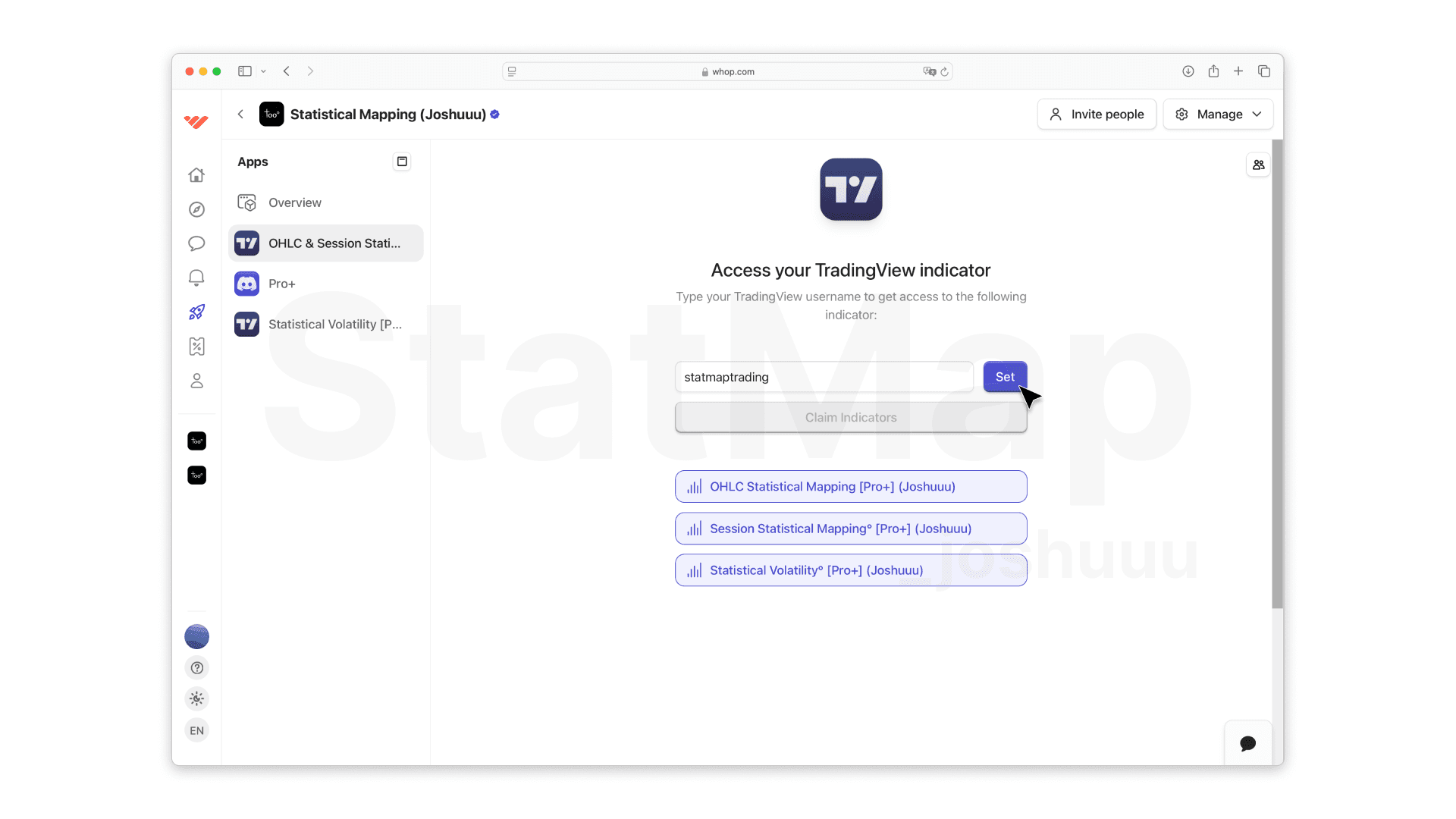Screen dimensions: 1456x819
Task: Open the help question mark icon
Action: tap(196, 668)
